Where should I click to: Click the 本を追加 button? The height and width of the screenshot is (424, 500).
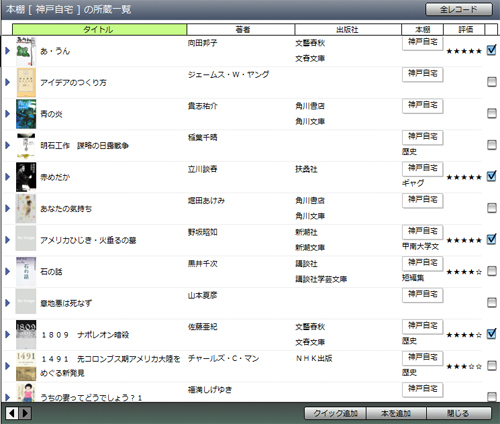click(396, 413)
